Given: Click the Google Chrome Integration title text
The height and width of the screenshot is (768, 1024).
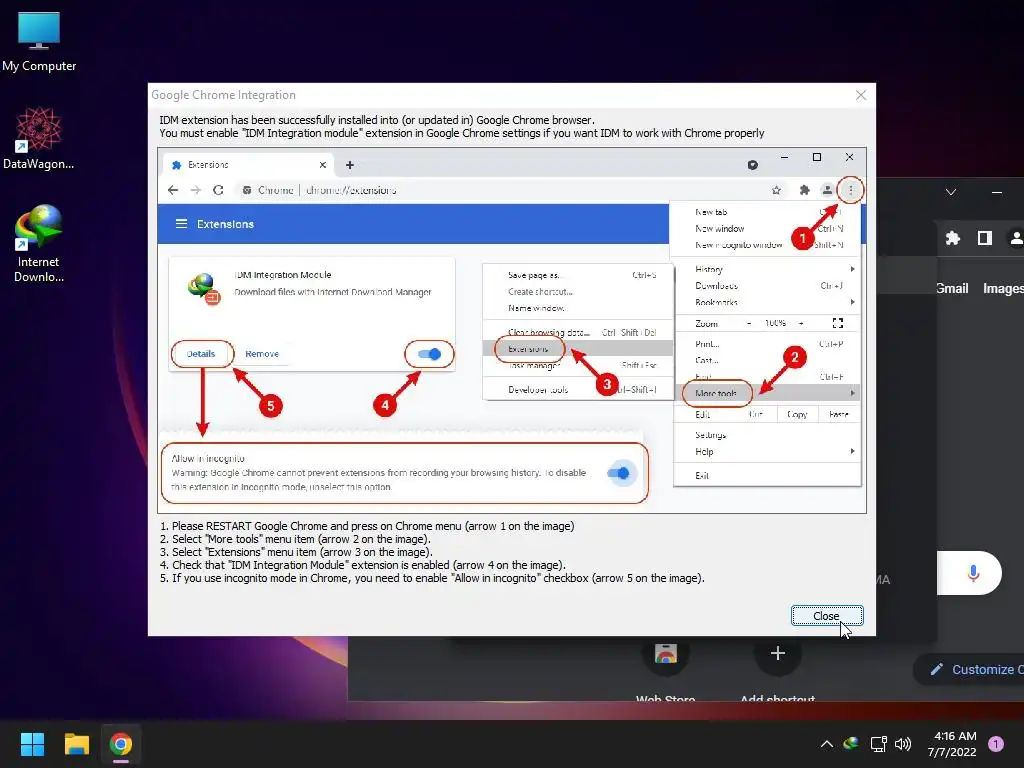Looking at the screenshot, I should pyautogui.click(x=223, y=95).
